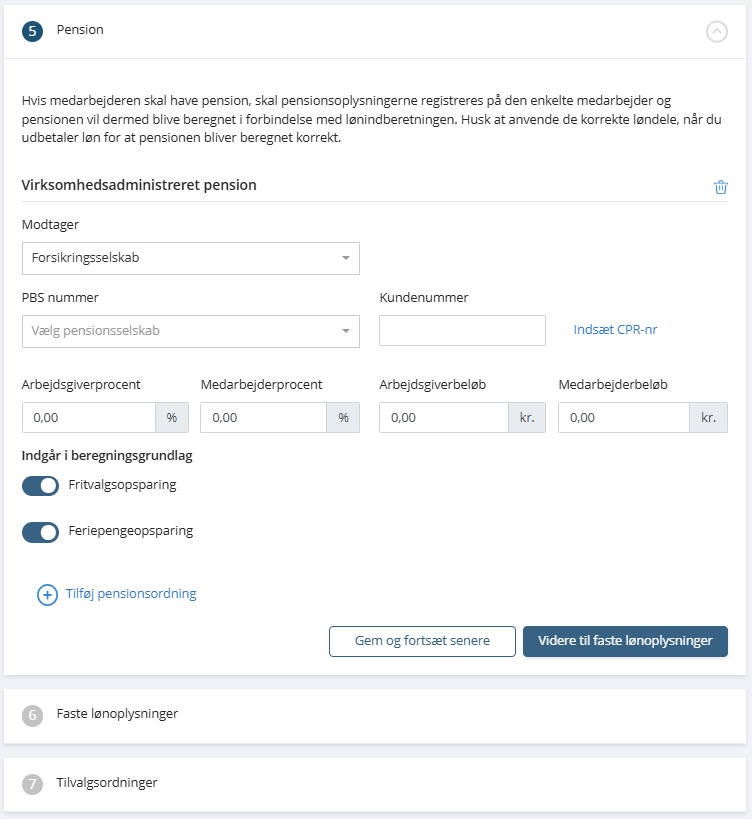Click the step 6 number badge
The image size is (752, 819).
click(32, 715)
